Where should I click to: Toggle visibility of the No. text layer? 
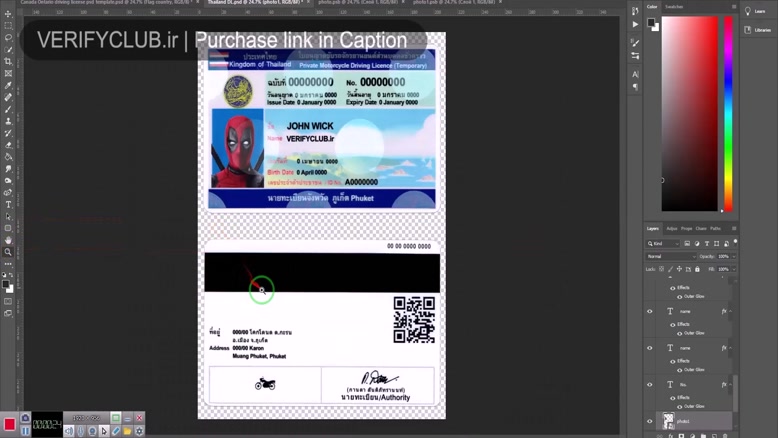[x=650, y=384]
